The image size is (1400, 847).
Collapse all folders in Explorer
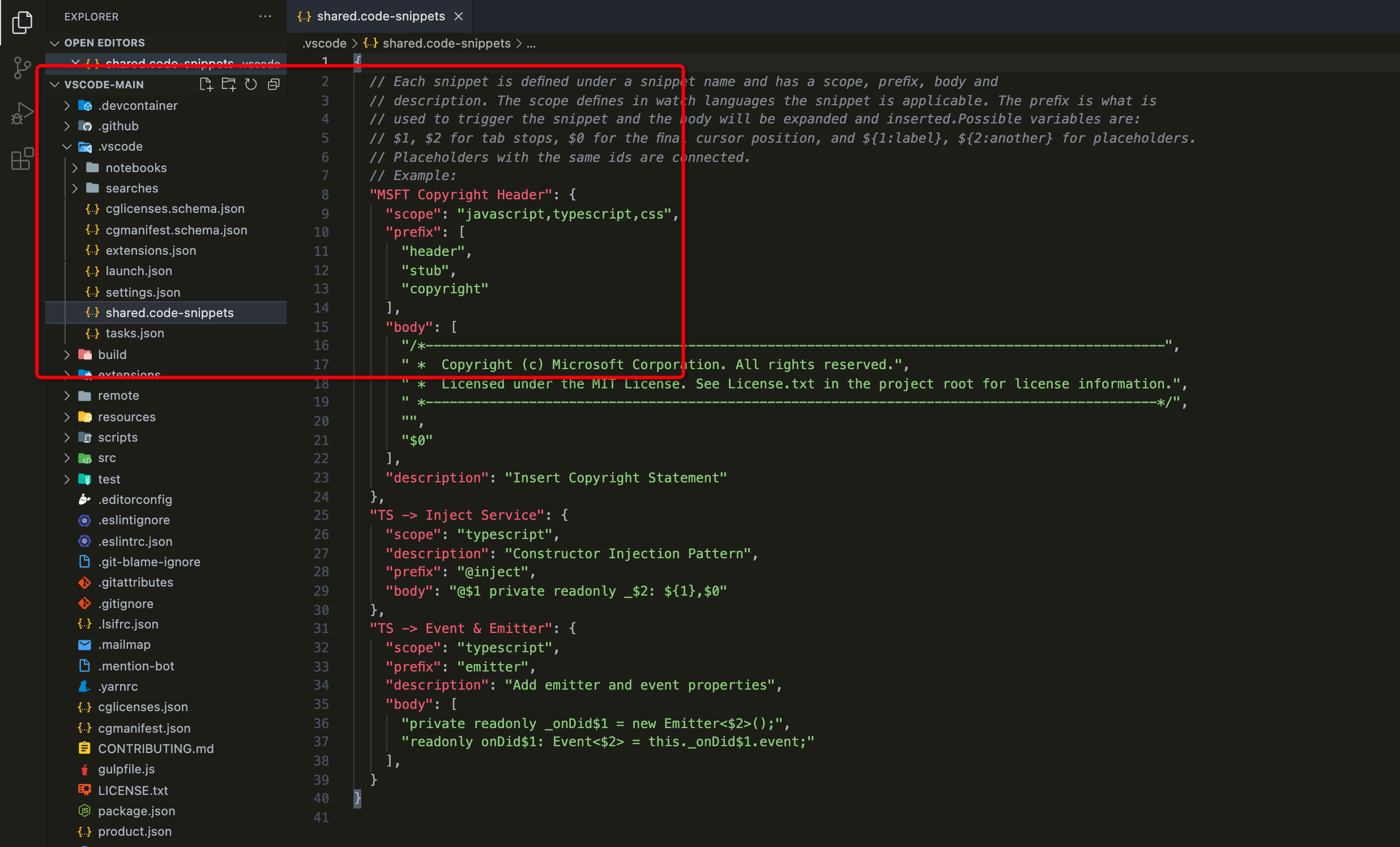point(274,84)
